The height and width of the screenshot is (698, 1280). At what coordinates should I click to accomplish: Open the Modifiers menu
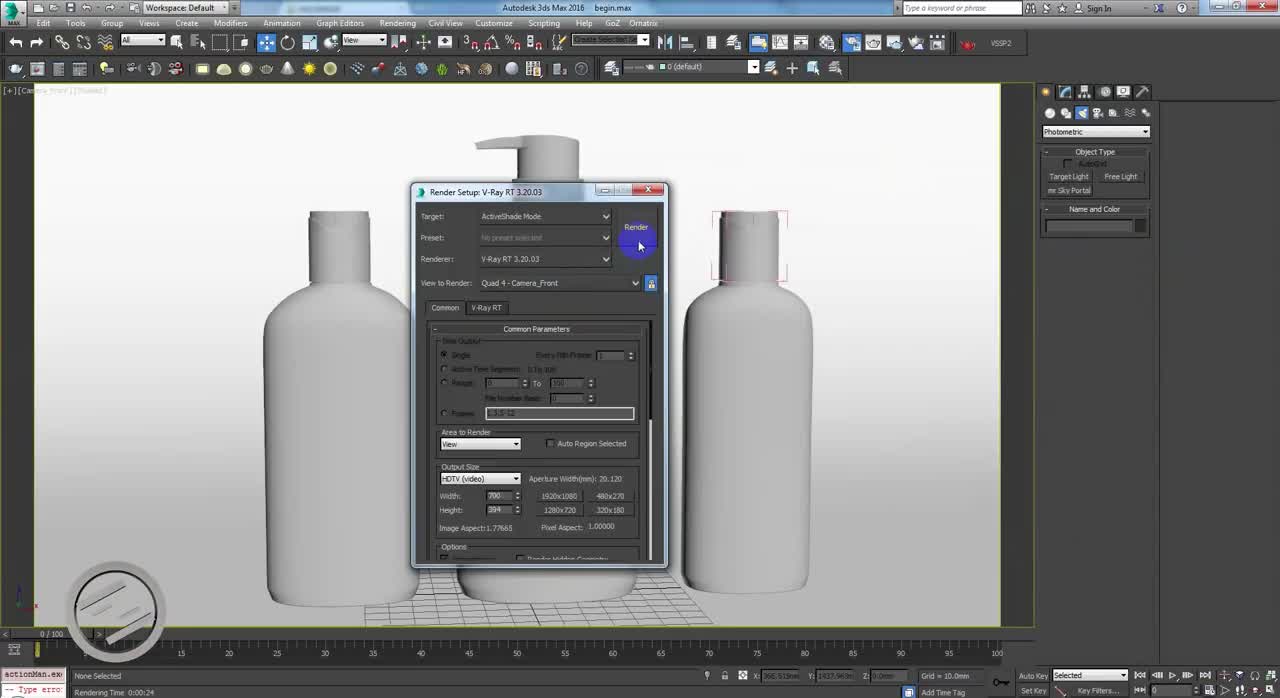click(x=230, y=23)
